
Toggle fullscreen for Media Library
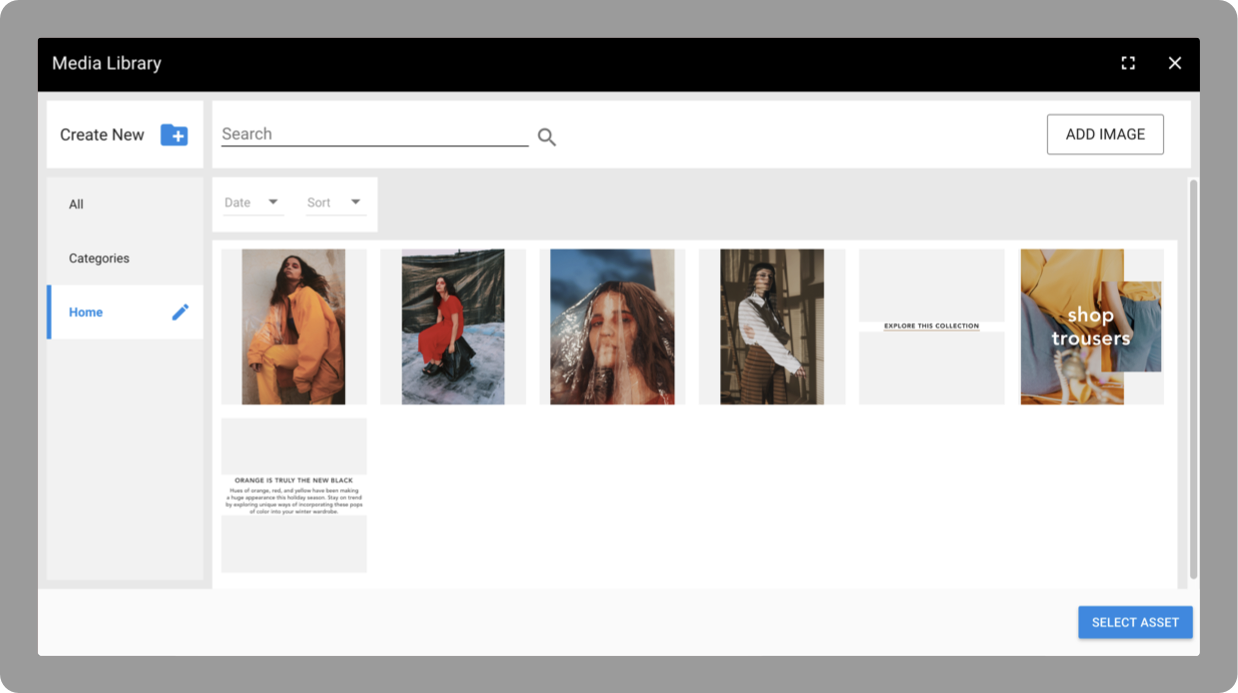tap(1128, 63)
